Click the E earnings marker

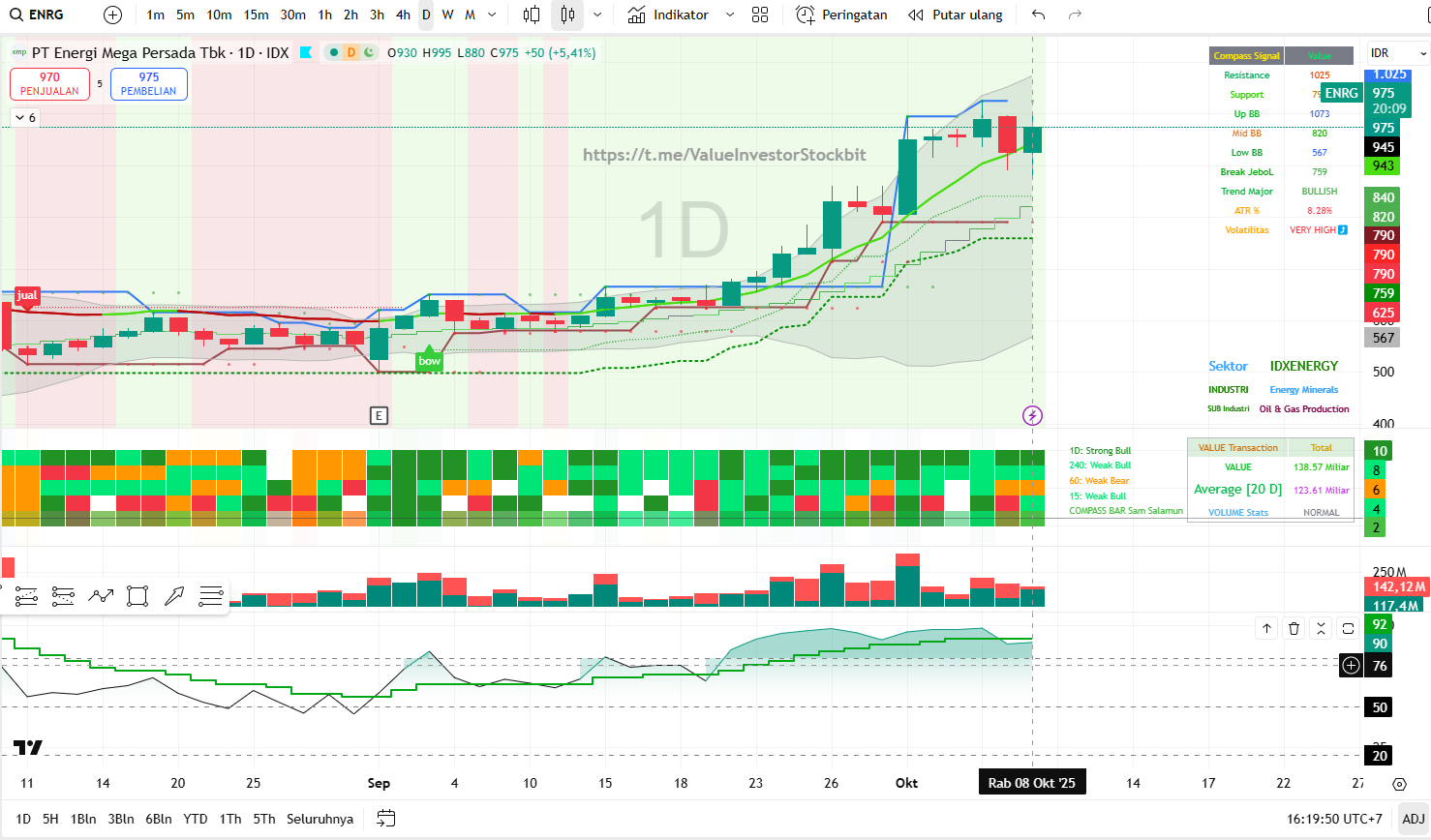coord(379,415)
